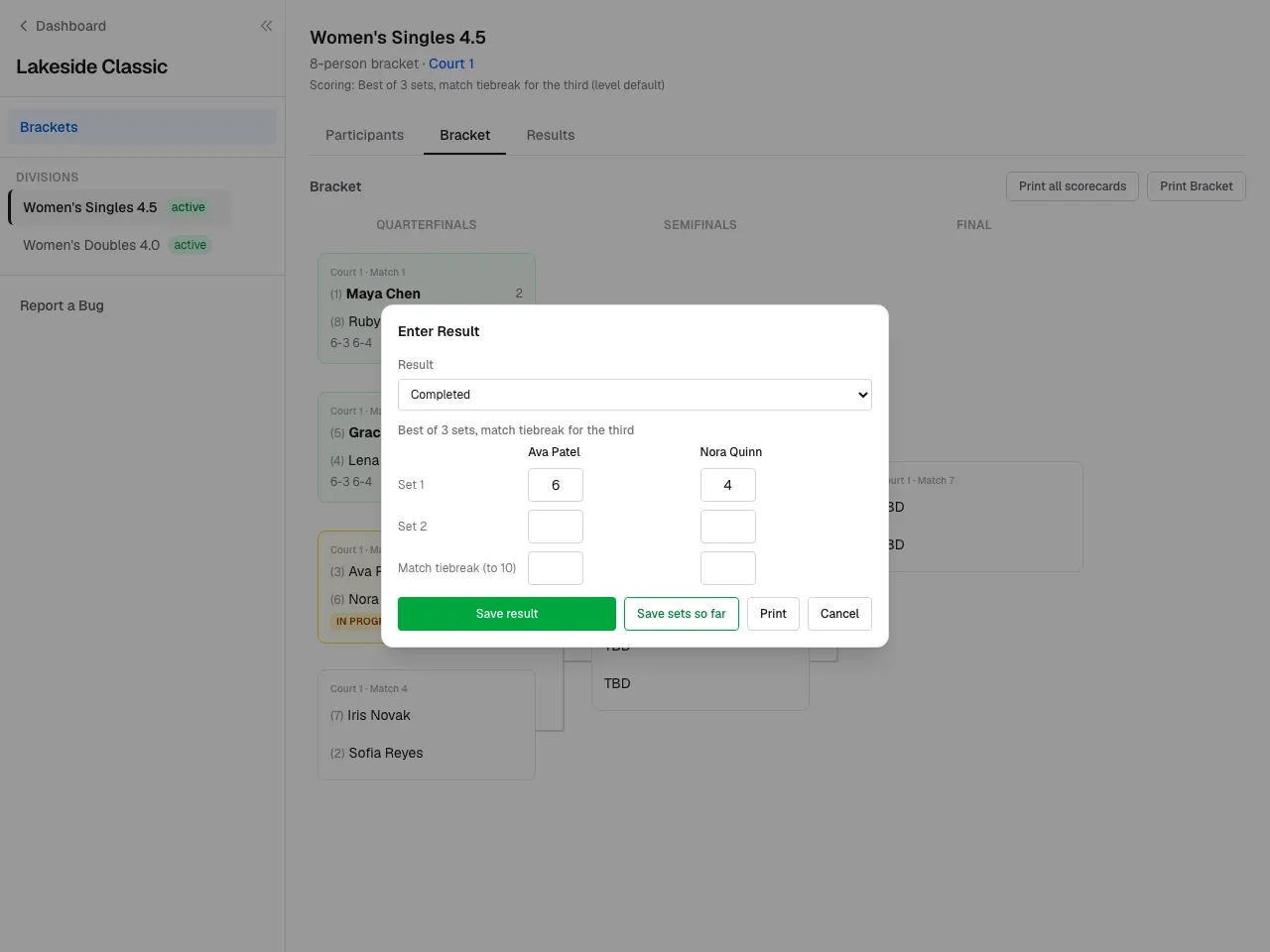
Task: Click the FINAL column header
Action: (x=974, y=225)
